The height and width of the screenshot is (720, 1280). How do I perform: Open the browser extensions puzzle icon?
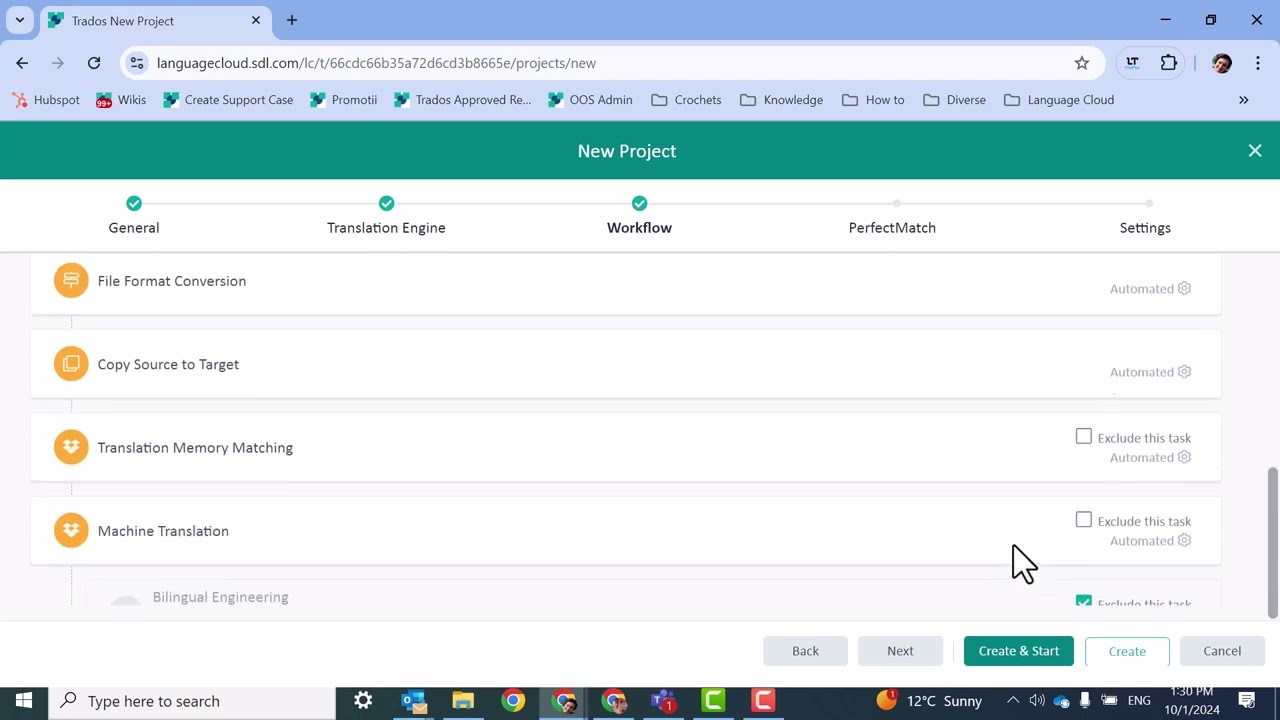1169,63
